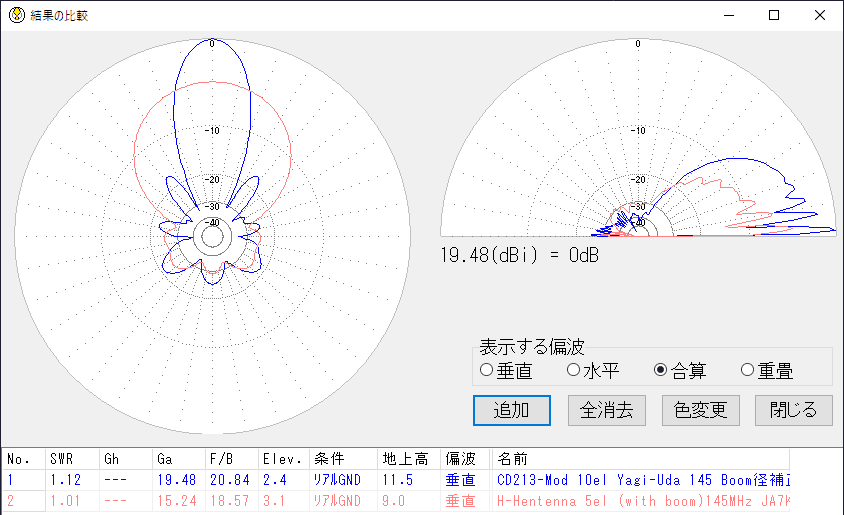Viewport: 844px width, 515px height.
Task: Select the 水平 polarization radio button
Action: click(x=573, y=371)
